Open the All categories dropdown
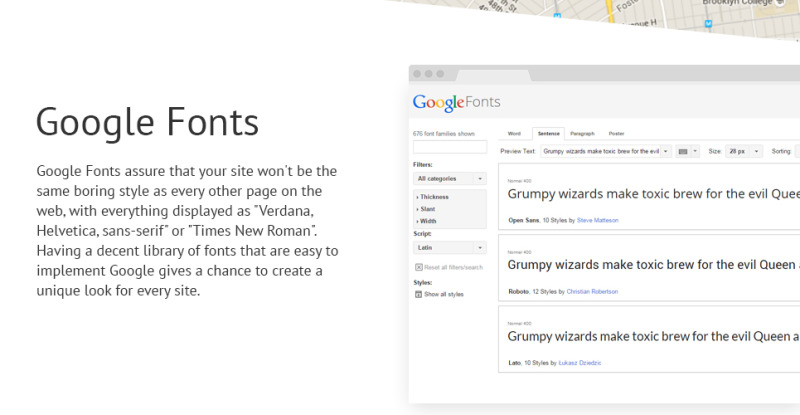The width and height of the screenshot is (800, 415). [x=449, y=179]
